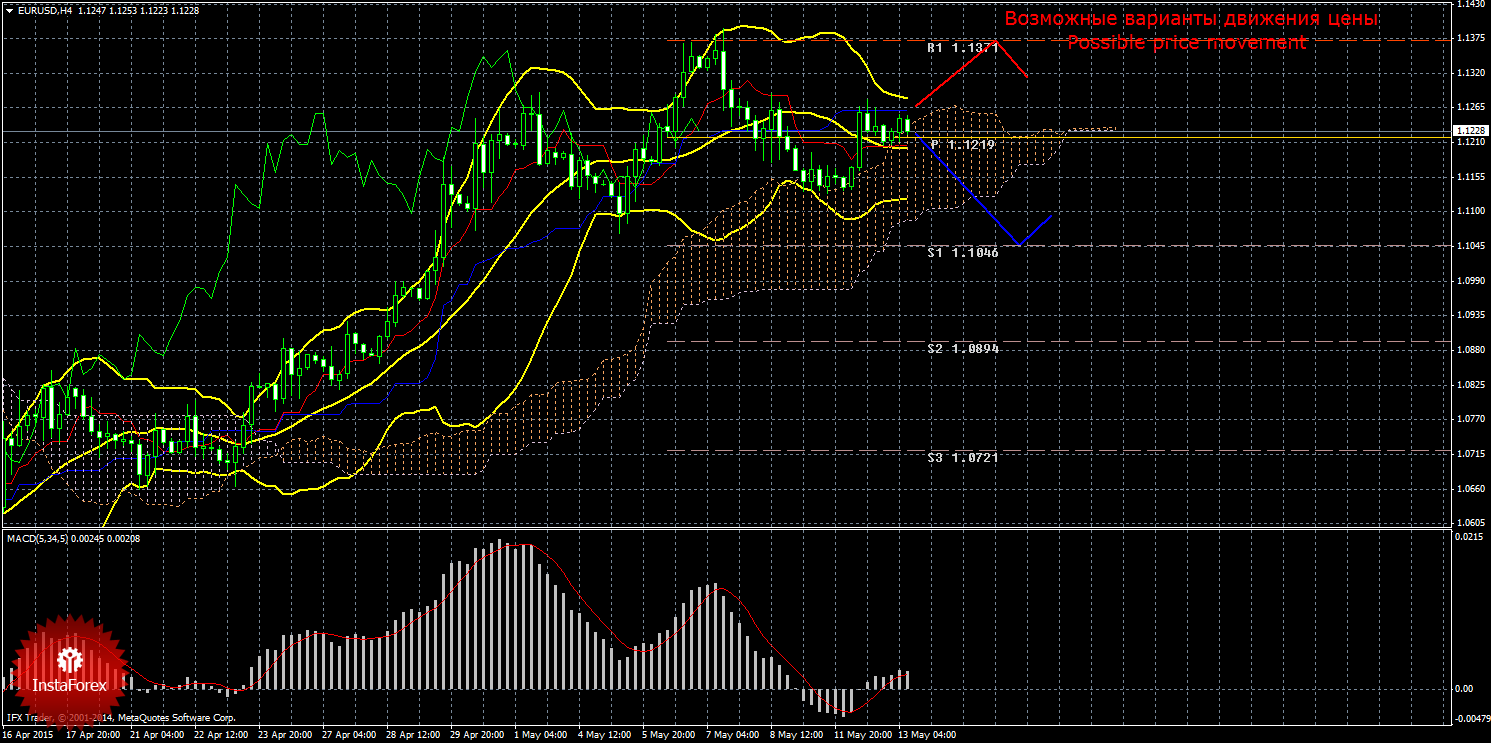Click 1.1045 on the price scale
The image size is (1491, 743).
1469,246
